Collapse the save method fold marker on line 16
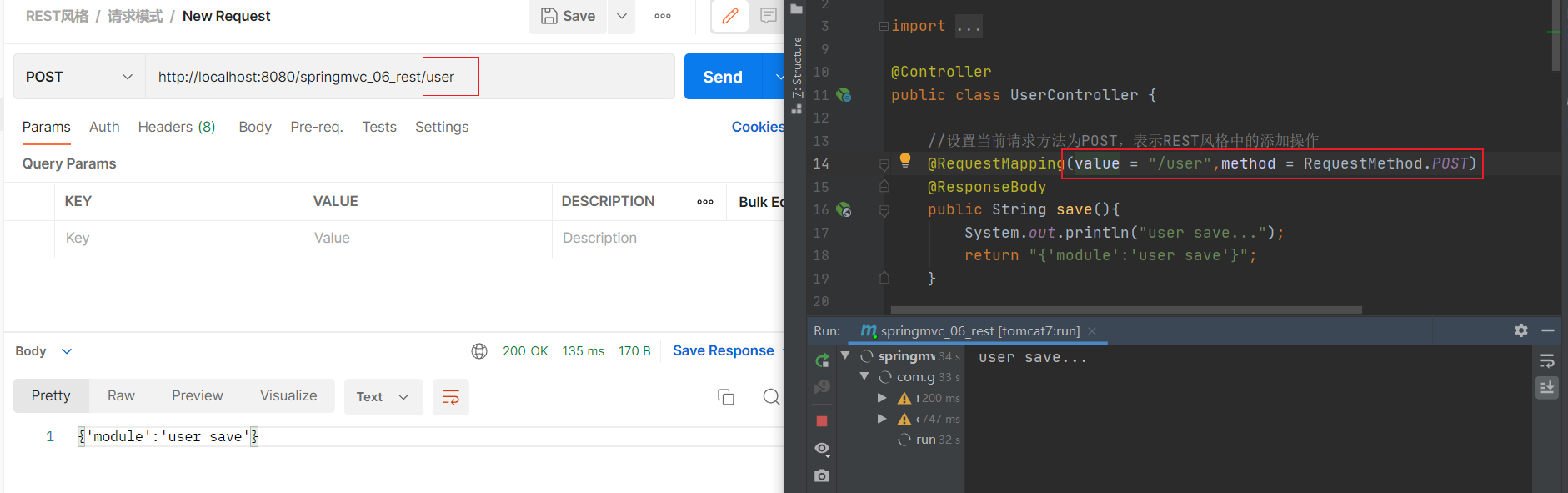This screenshot has height=493, width=1568. click(884, 211)
